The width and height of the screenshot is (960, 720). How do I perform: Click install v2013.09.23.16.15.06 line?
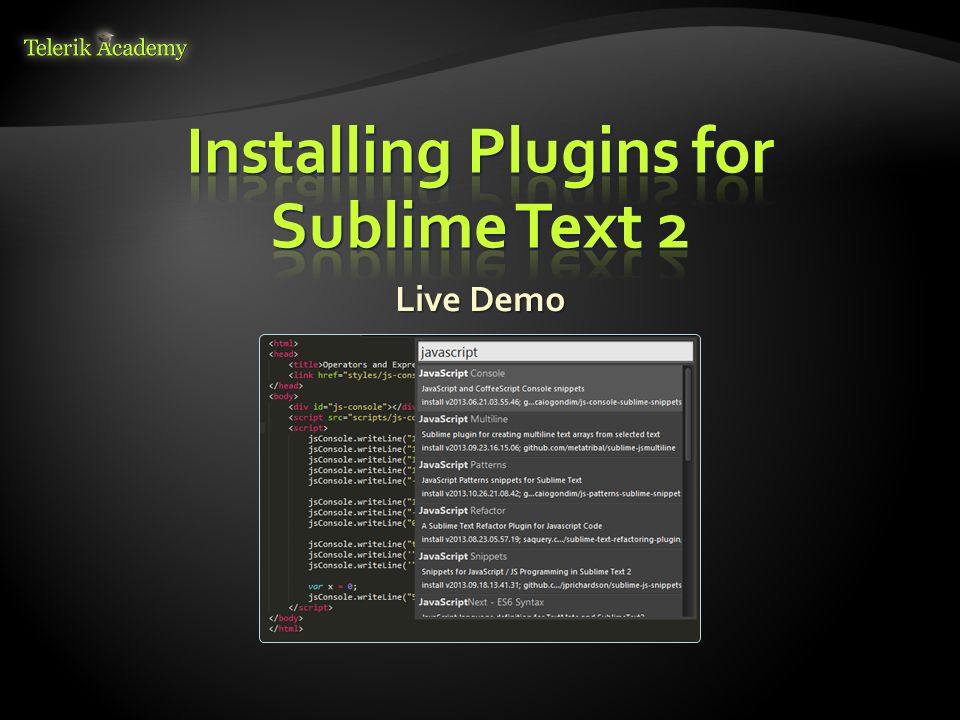coord(548,448)
